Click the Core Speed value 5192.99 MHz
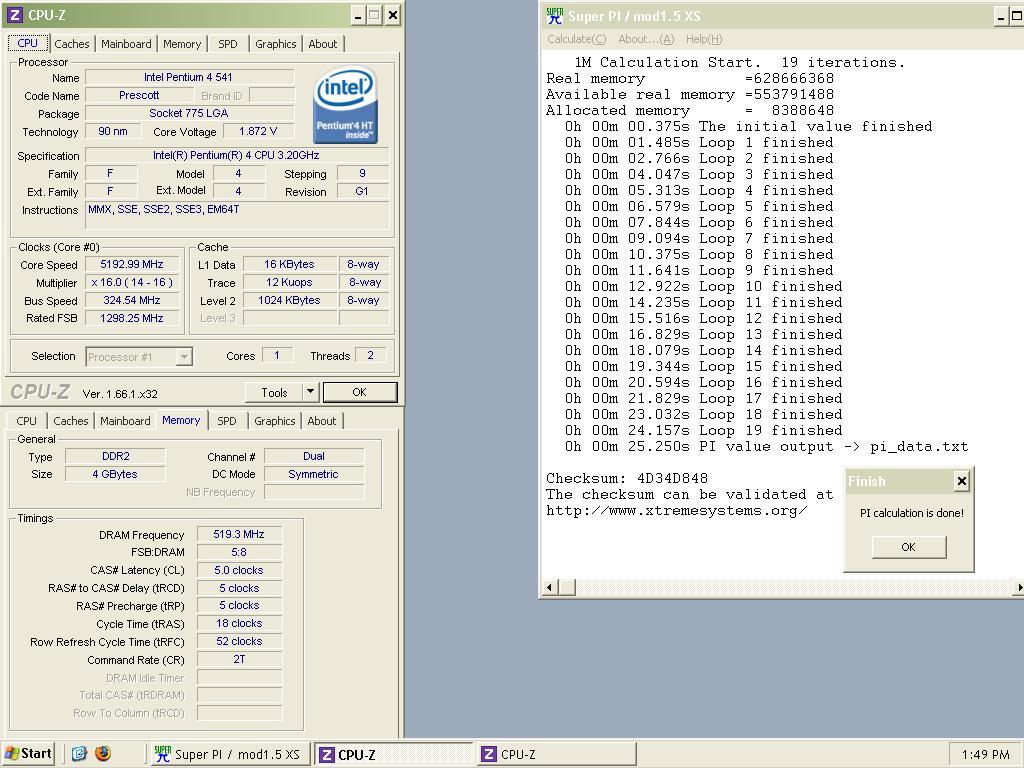The width and height of the screenshot is (1024, 768). [x=132, y=264]
